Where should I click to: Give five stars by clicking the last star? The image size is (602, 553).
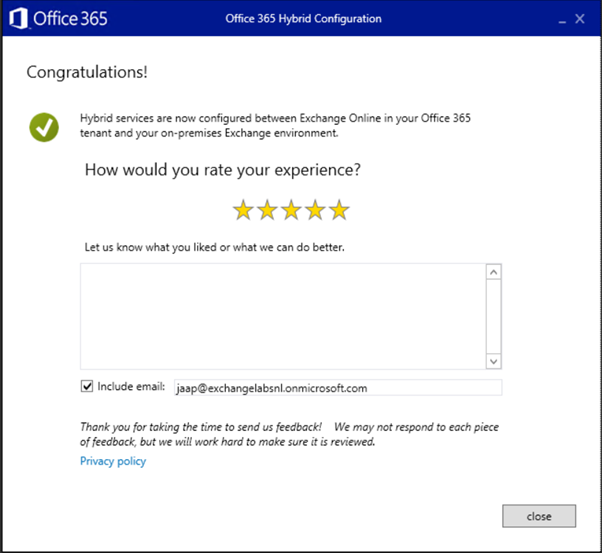pyautogui.click(x=339, y=210)
